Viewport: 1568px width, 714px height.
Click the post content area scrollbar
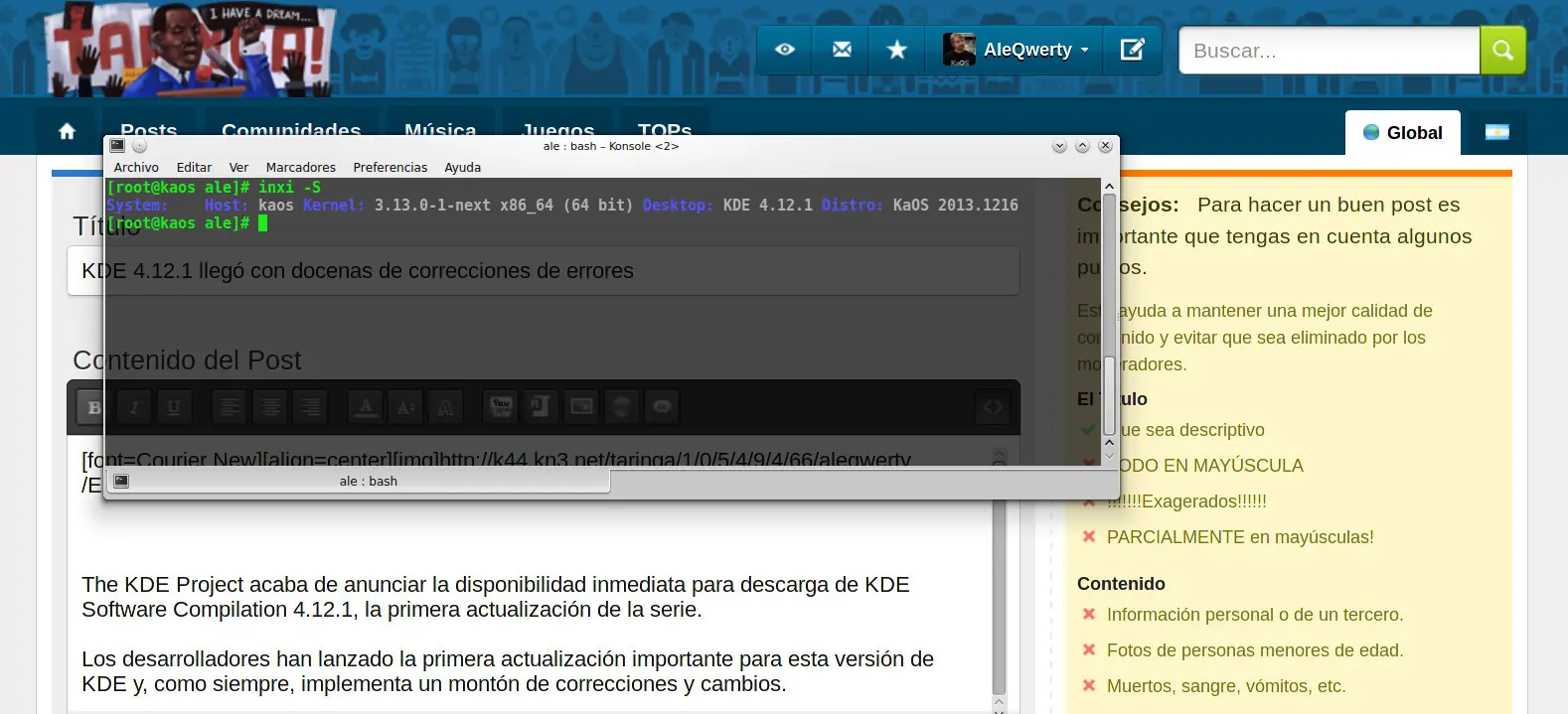(x=999, y=596)
